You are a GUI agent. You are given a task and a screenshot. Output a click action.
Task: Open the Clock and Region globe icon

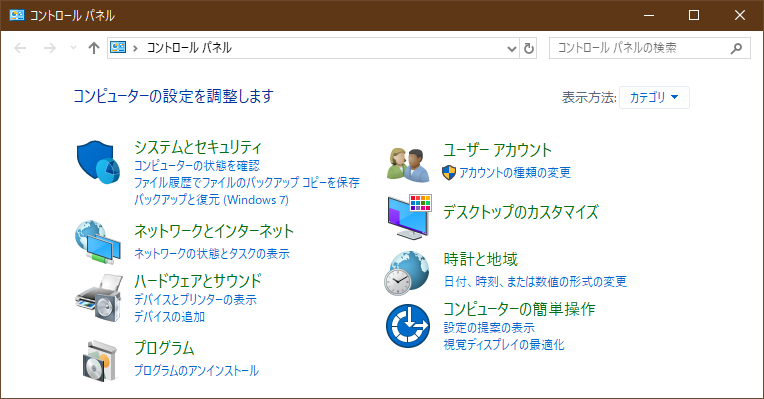[x=407, y=273]
